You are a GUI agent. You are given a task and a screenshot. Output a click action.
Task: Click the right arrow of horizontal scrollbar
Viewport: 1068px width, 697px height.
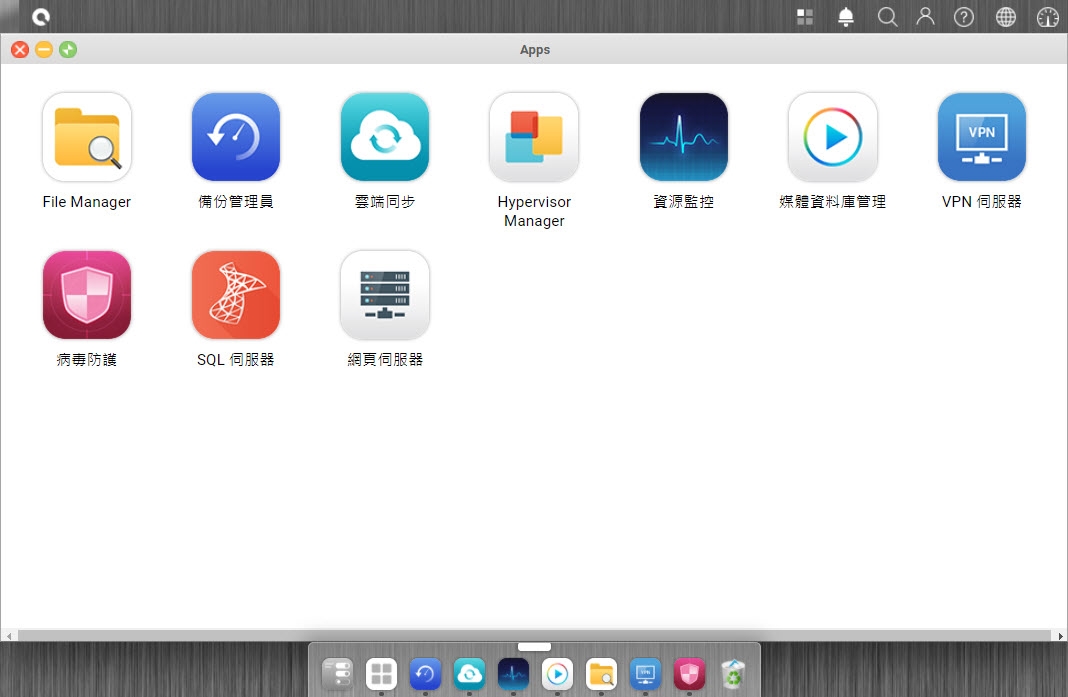tap(1060, 636)
